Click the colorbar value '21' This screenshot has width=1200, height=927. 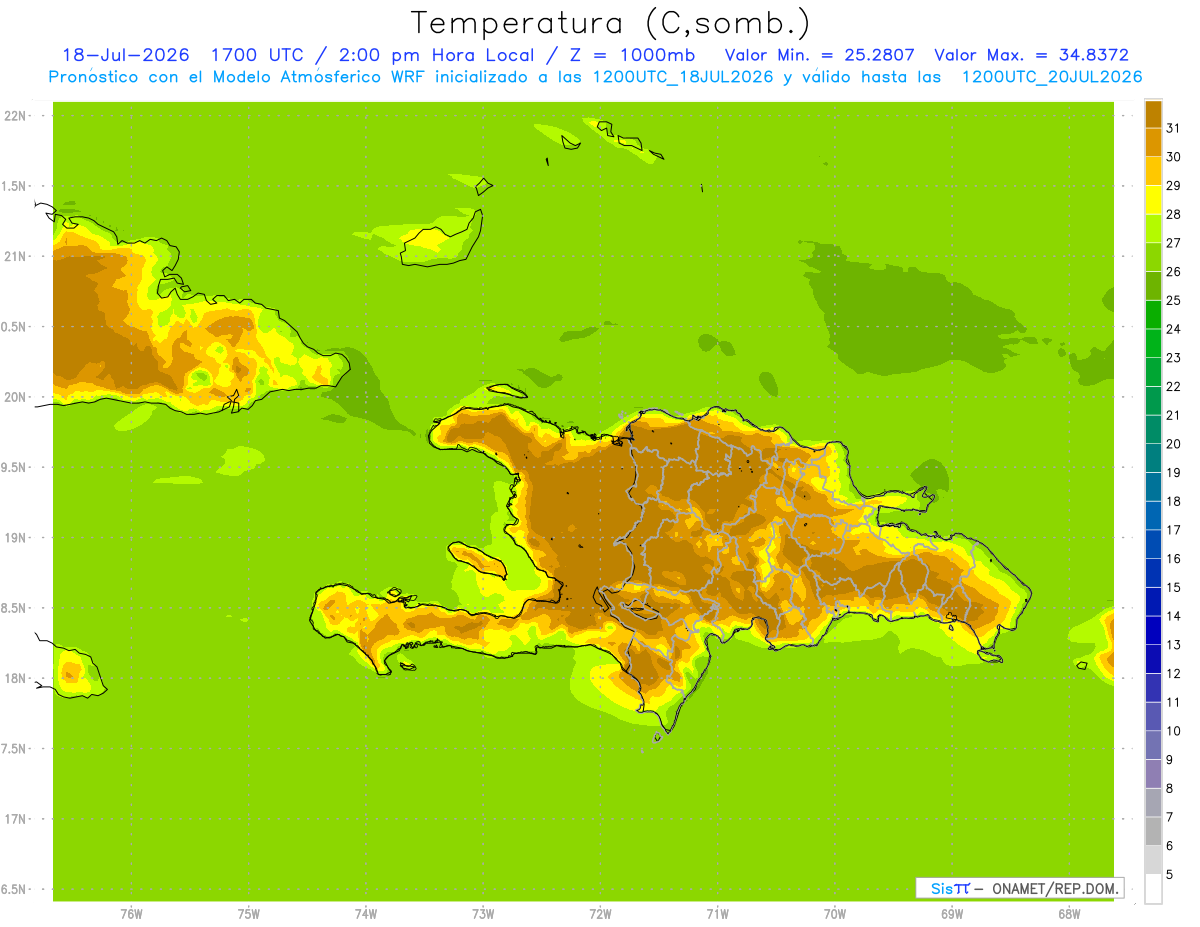click(x=1173, y=415)
